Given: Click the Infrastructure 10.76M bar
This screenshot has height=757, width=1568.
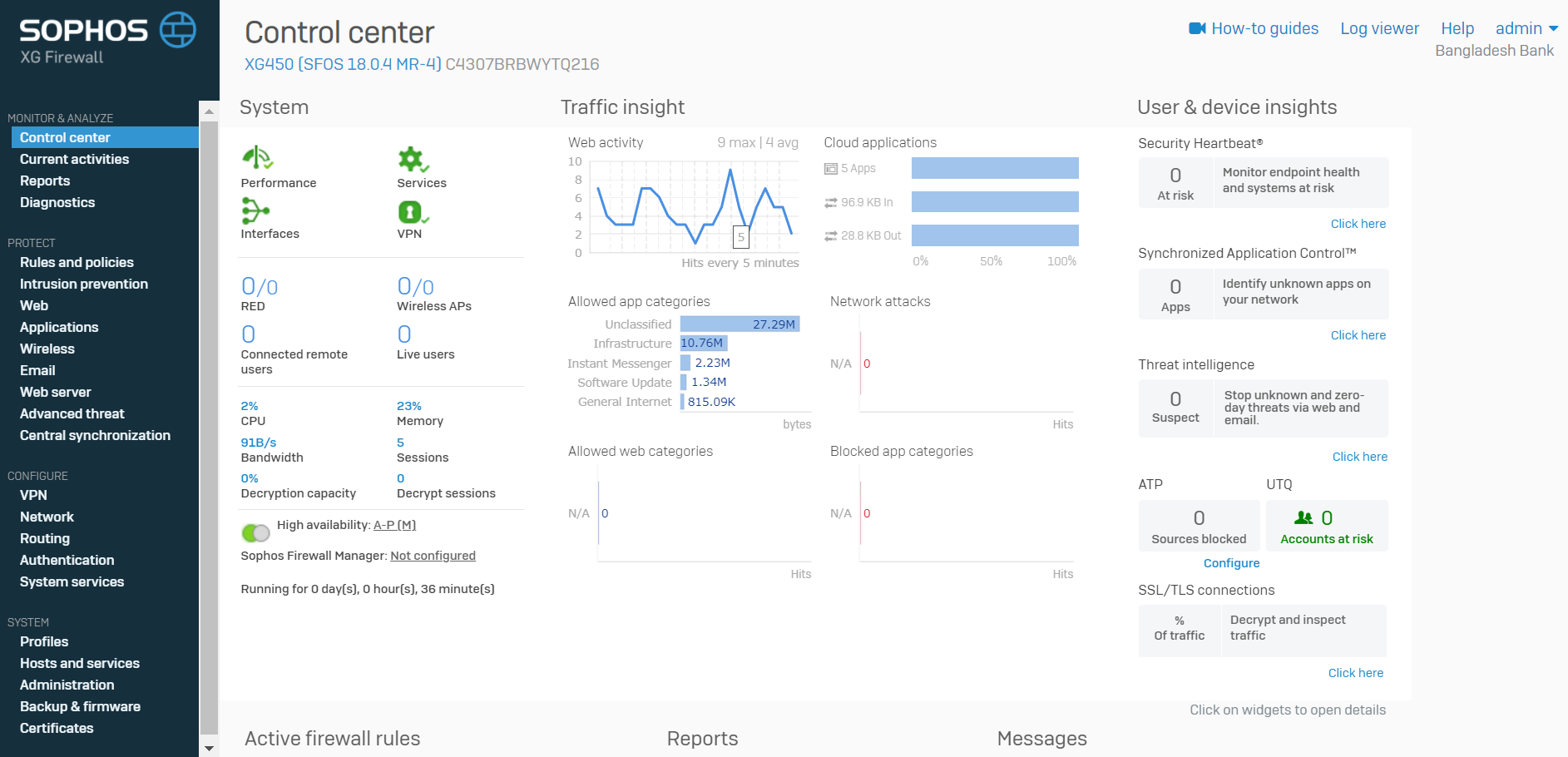Looking at the screenshot, I should point(704,344).
